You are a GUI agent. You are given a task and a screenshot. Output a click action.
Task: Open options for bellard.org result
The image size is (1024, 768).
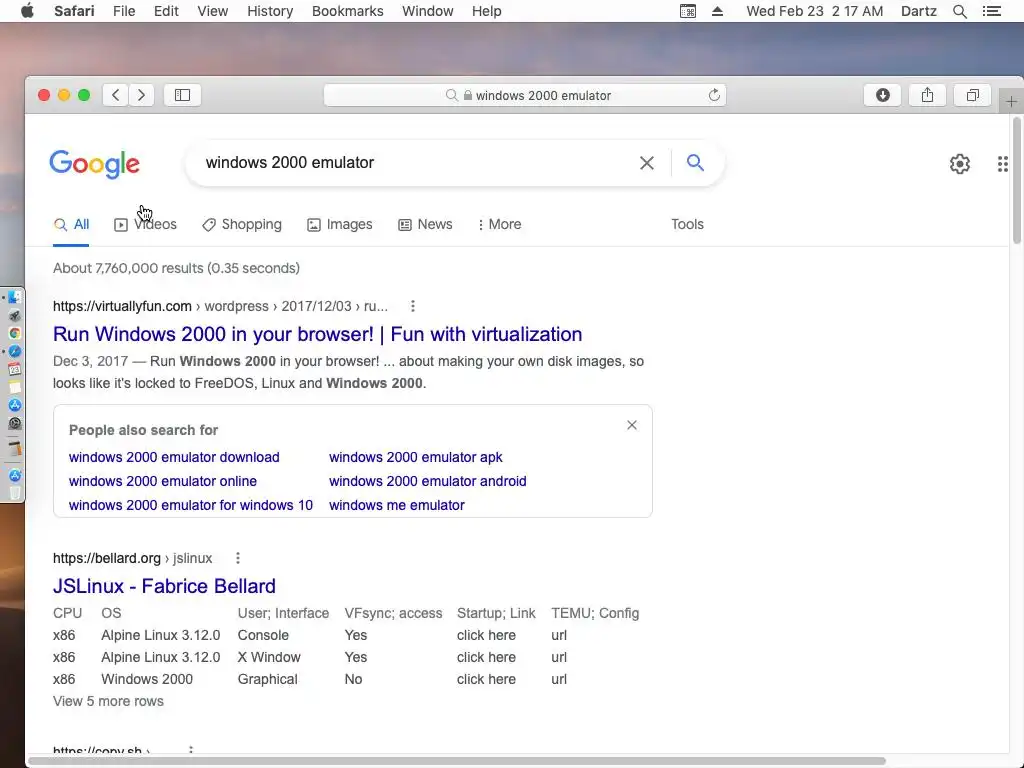point(238,558)
